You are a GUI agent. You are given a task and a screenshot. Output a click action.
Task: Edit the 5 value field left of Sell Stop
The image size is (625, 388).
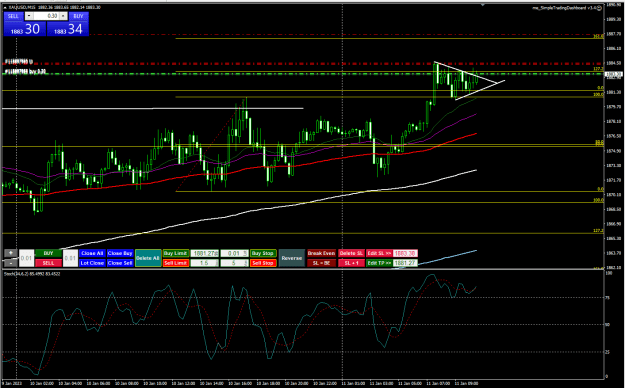pyautogui.click(x=234, y=263)
